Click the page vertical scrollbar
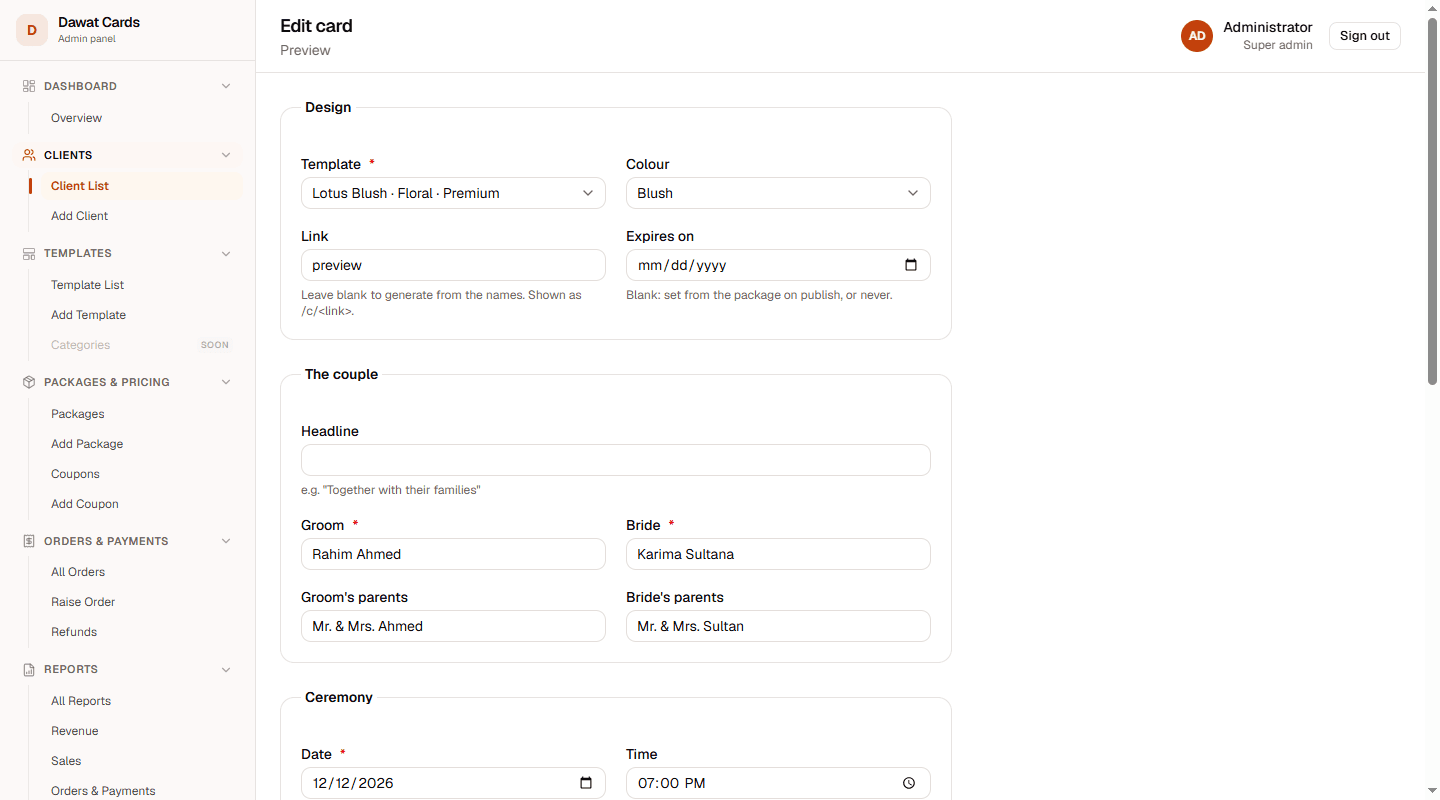Screen dimensions: 1440x800 pos(1432,200)
